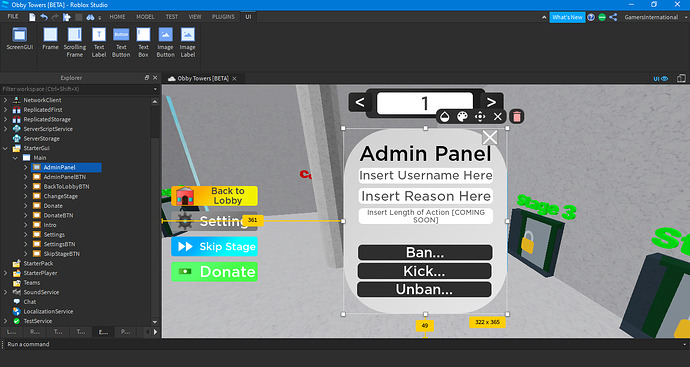This screenshot has width=690, height=367.
Task: Click the Ban... button
Action: tap(425, 253)
